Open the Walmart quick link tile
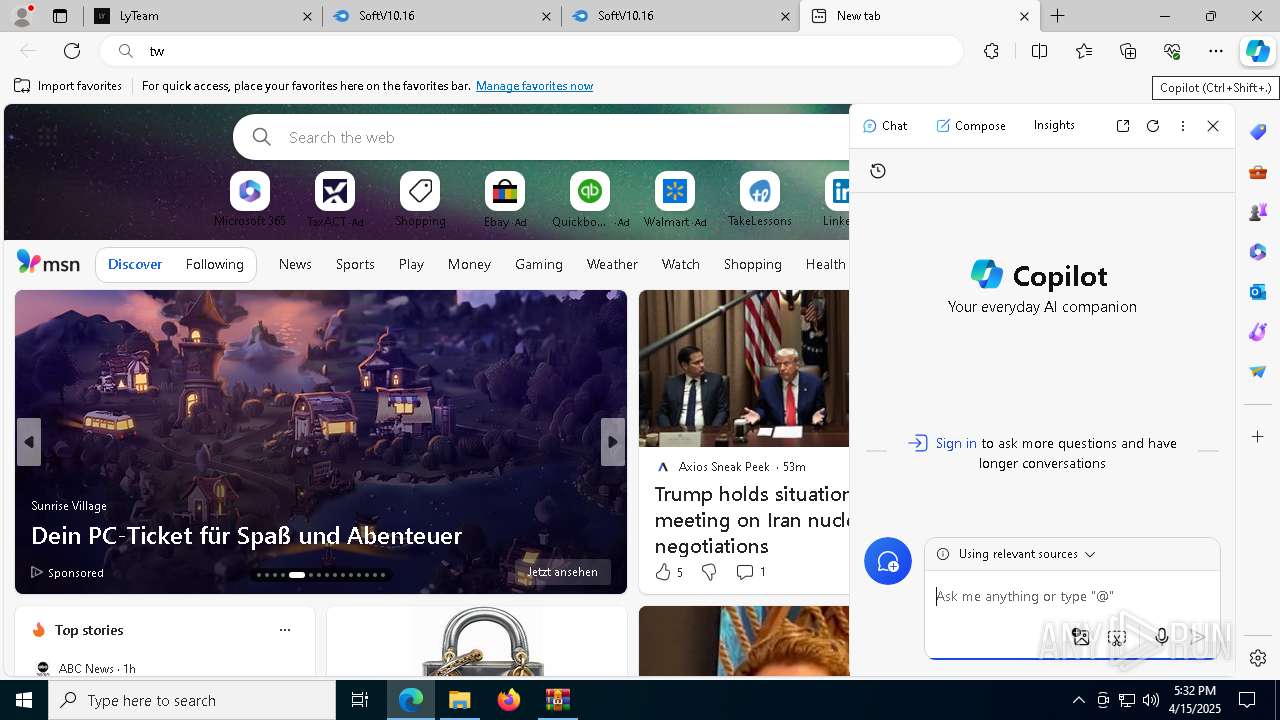 pos(675,199)
